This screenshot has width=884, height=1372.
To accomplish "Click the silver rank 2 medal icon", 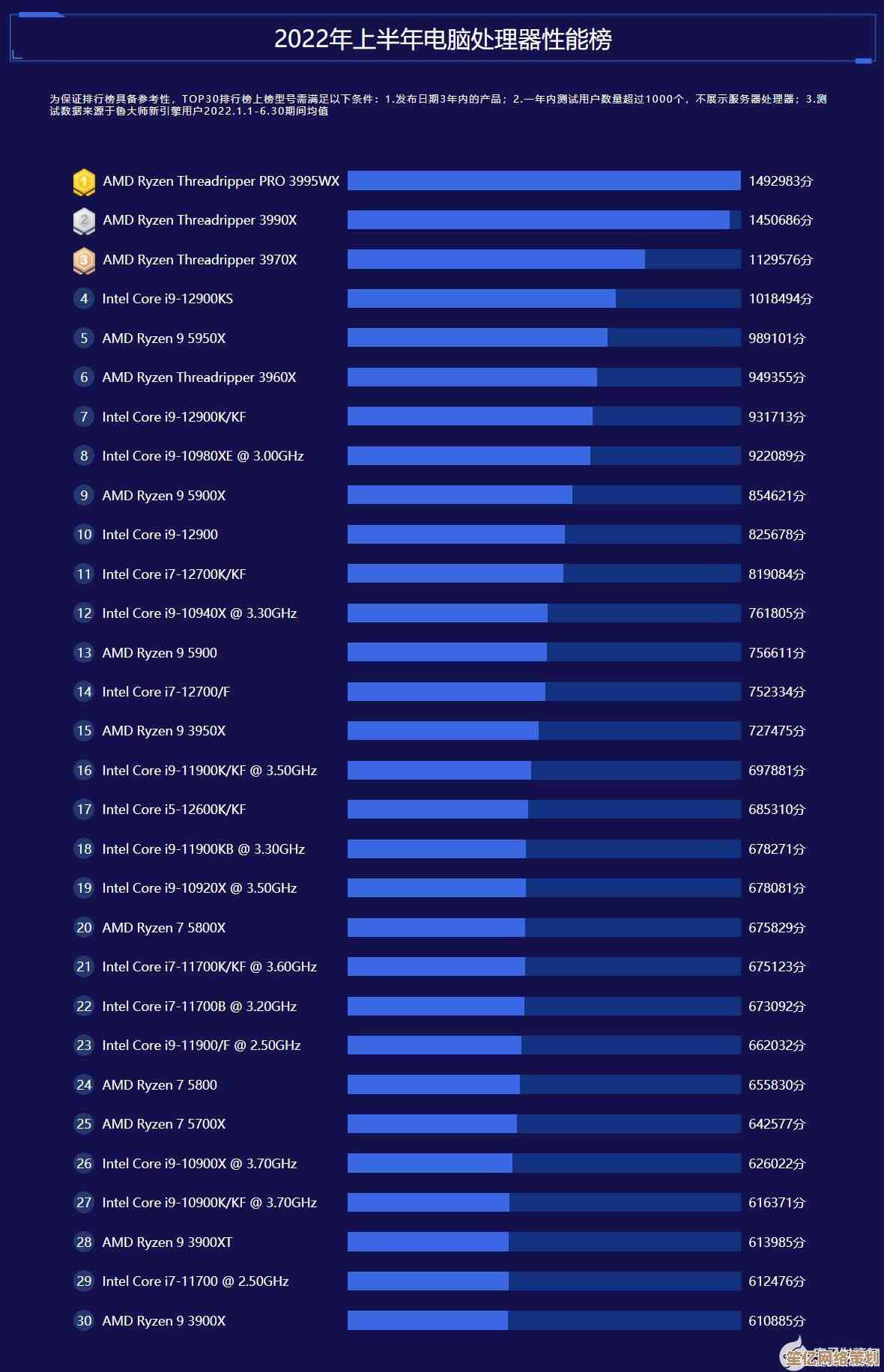I will (84, 220).
